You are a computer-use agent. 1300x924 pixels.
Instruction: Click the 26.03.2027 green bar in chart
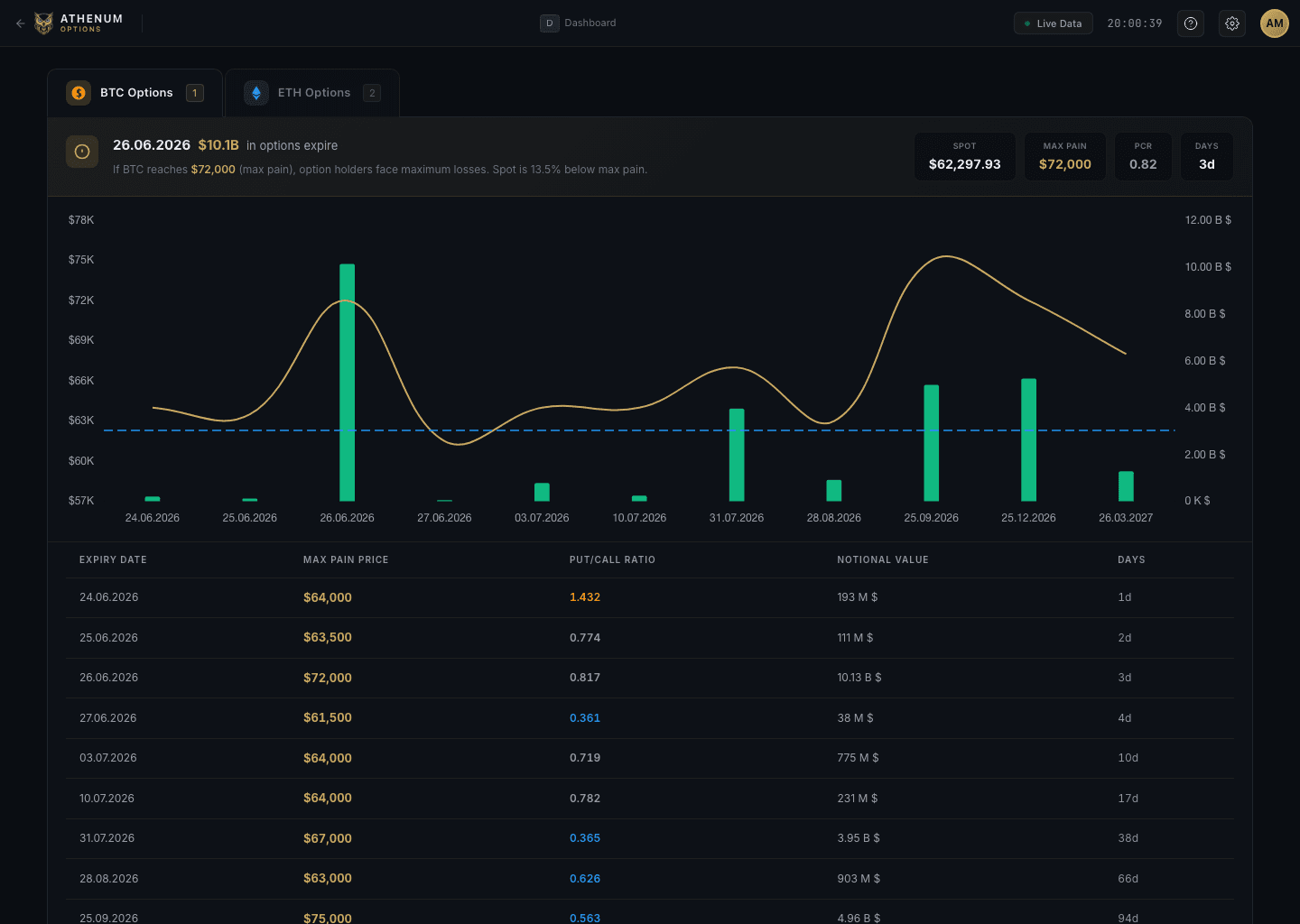(1126, 486)
